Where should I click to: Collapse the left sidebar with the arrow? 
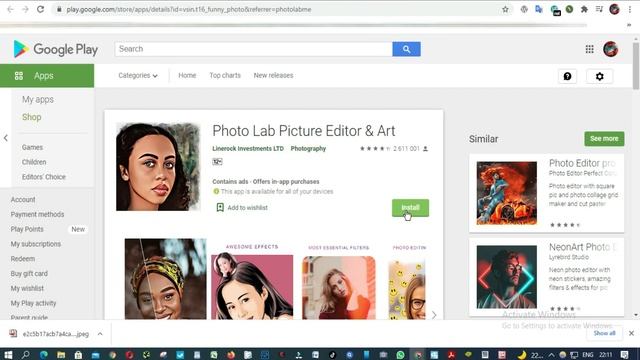[x=6, y=138]
